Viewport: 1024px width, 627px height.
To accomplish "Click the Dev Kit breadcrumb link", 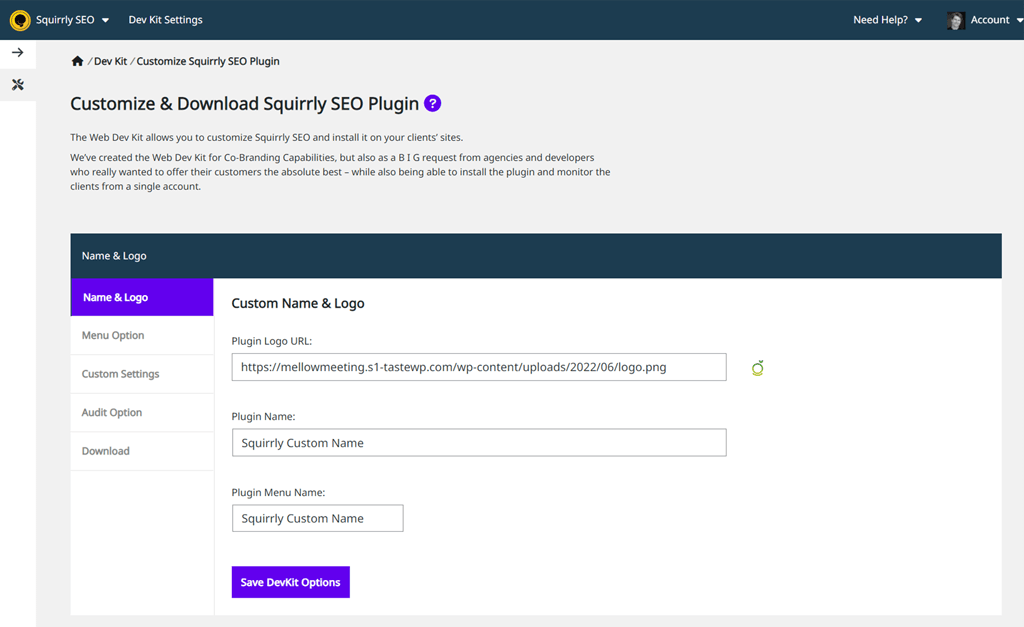I will (x=110, y=61).
